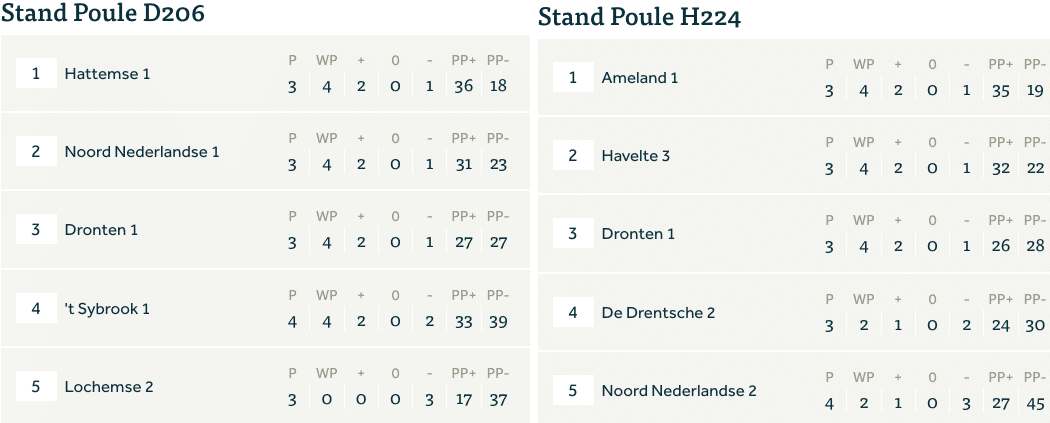
Task: Click the 't Sybrook 1 team
Action: 107,308
